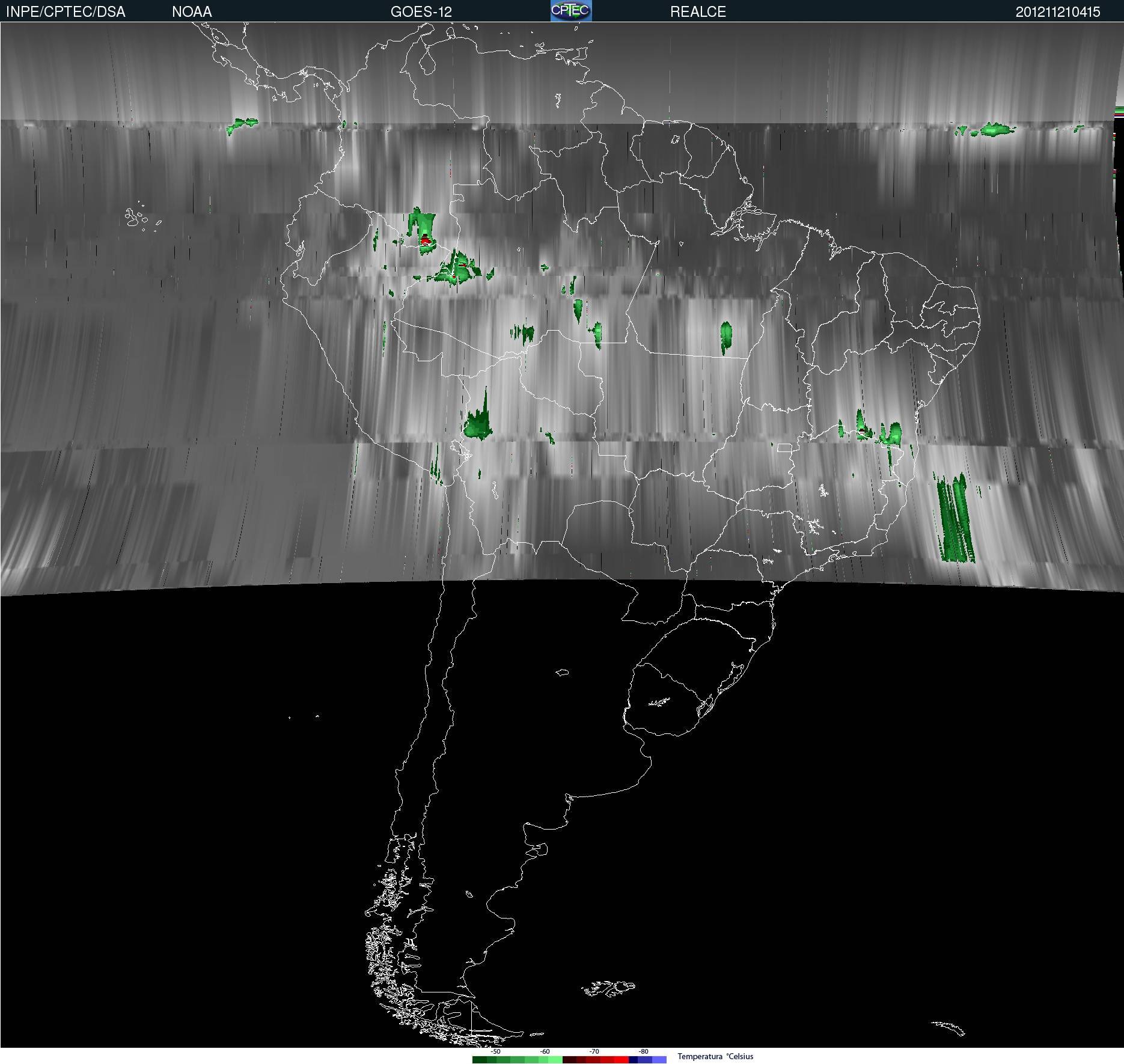Click the REALCE header label
Screen dimensions: 1124x1064
[x=698, y=12]
